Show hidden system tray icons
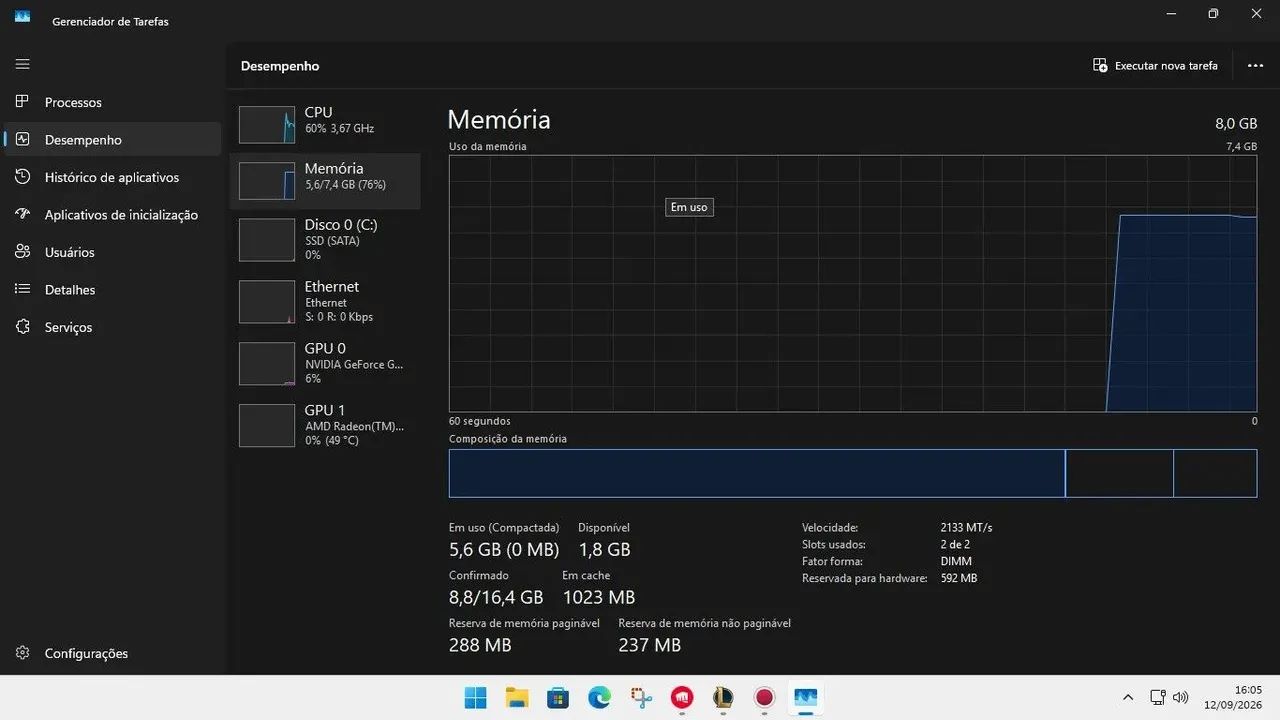The width and height of the screenshot is (1280, 720). (1128, 697)
